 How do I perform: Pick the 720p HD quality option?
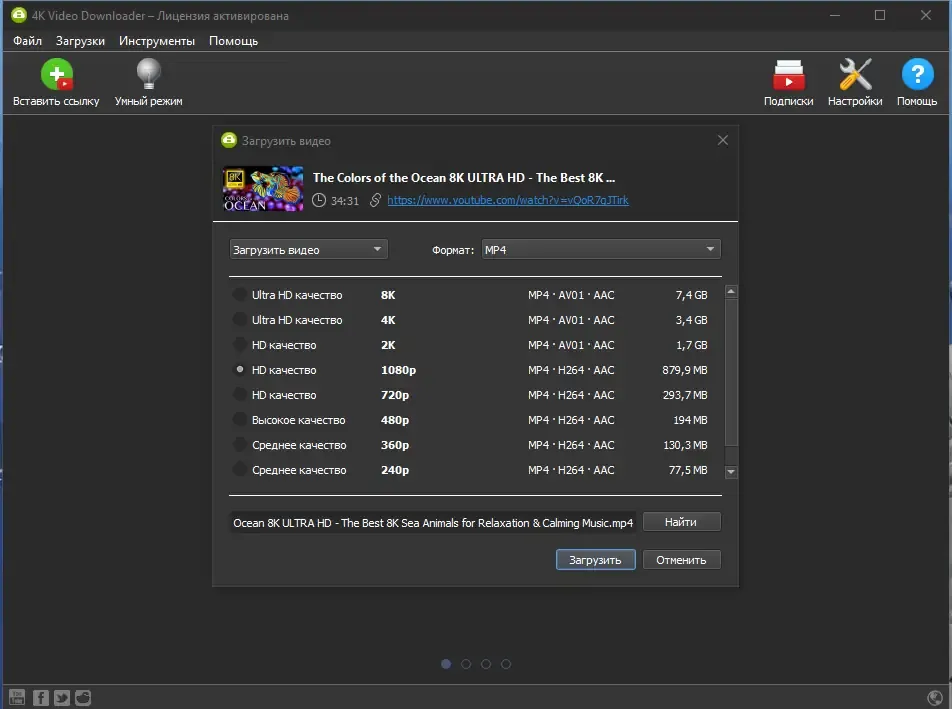(x=240, y=395)
